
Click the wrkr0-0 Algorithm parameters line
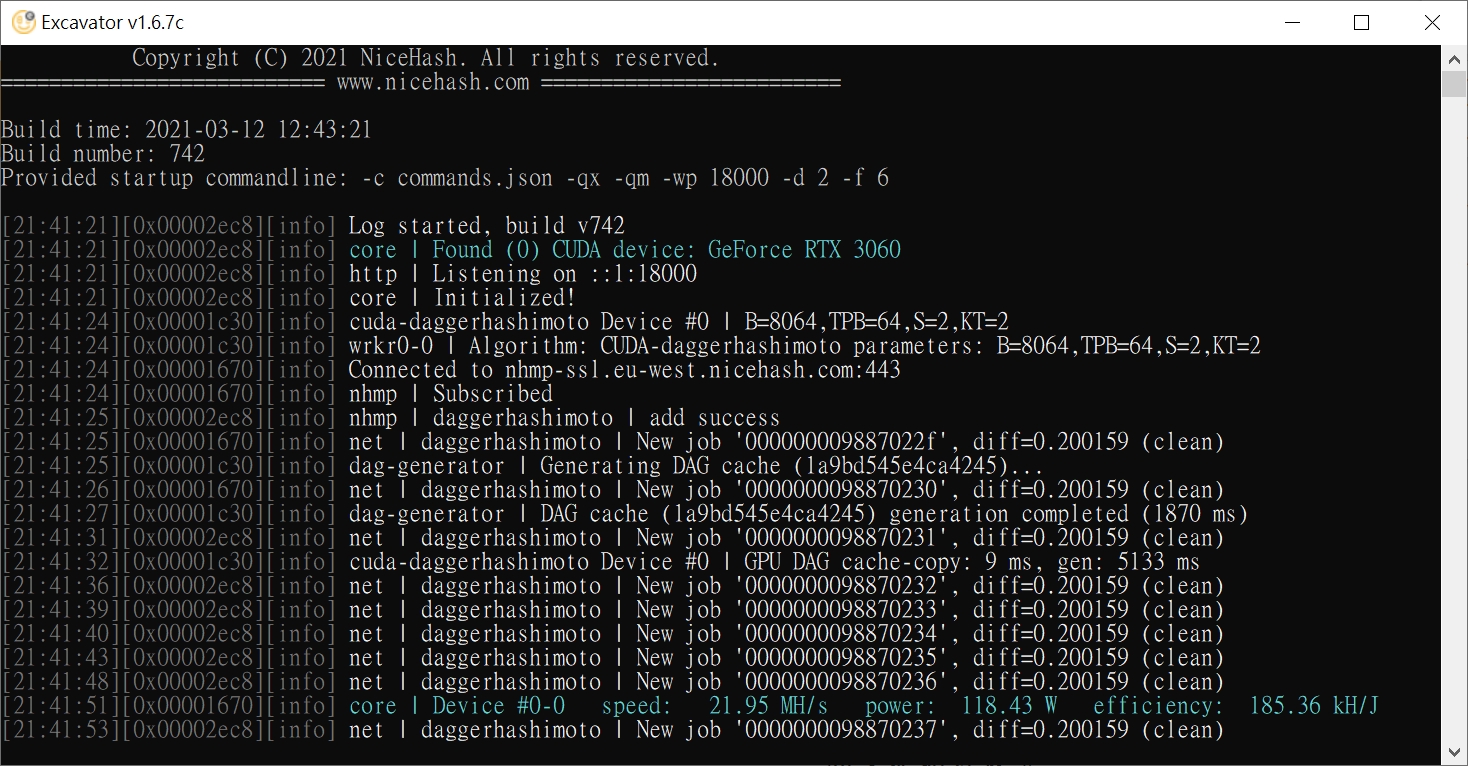point(631,346)
